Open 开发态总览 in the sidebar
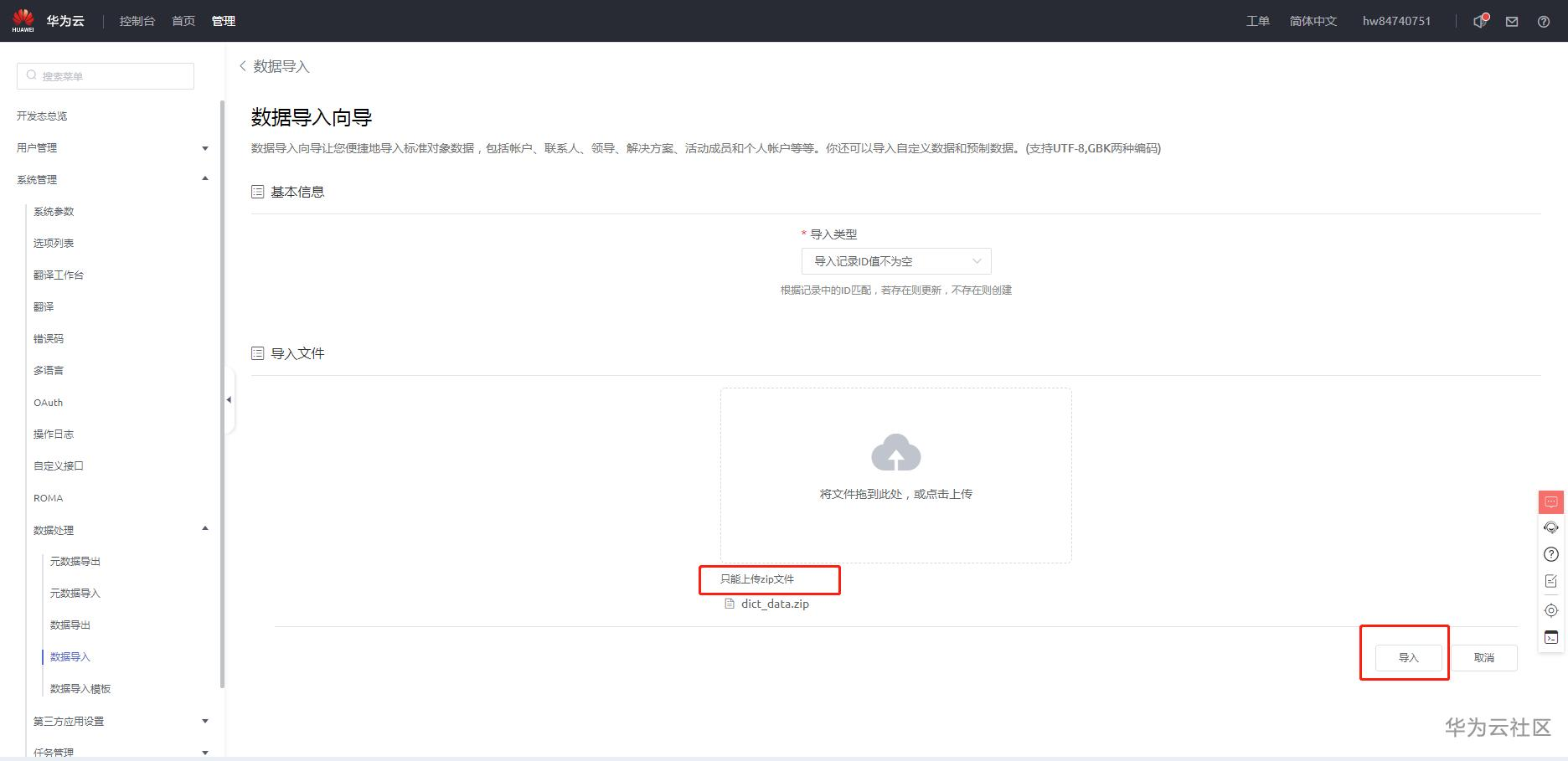1568x761 pixels. coord(42,116)
